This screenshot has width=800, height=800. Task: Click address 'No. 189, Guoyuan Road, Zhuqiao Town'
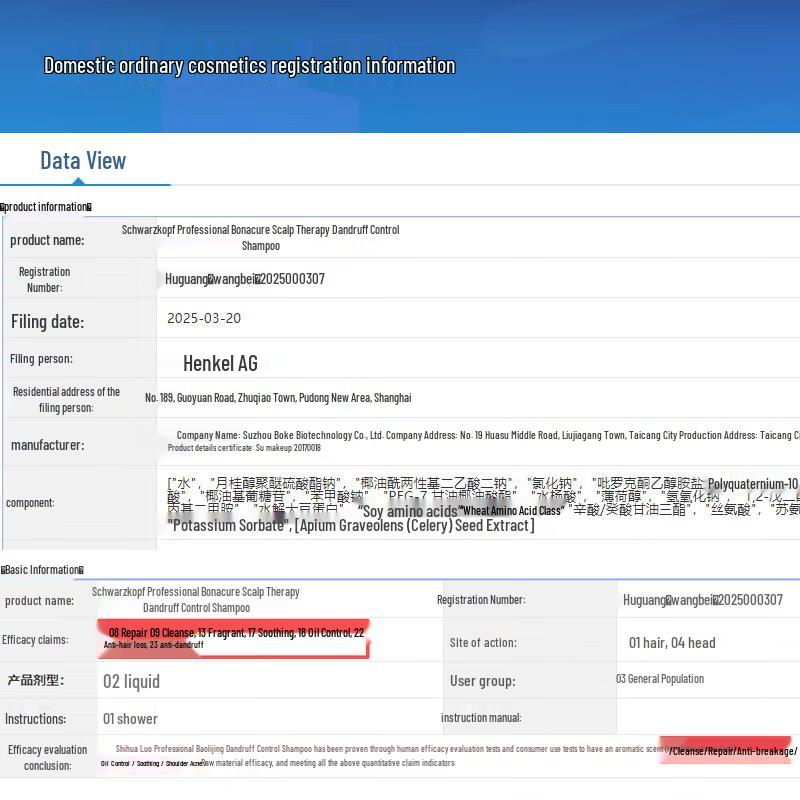tap(278, 398)
